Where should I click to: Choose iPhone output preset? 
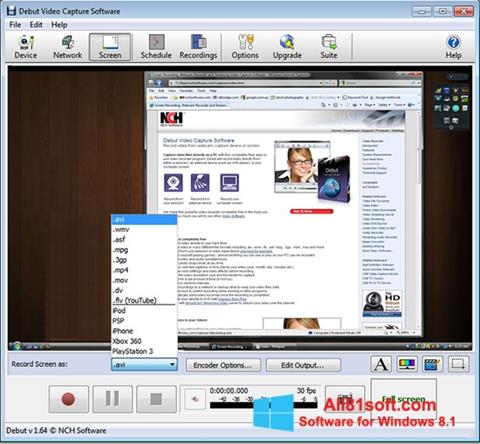(144, 331)
